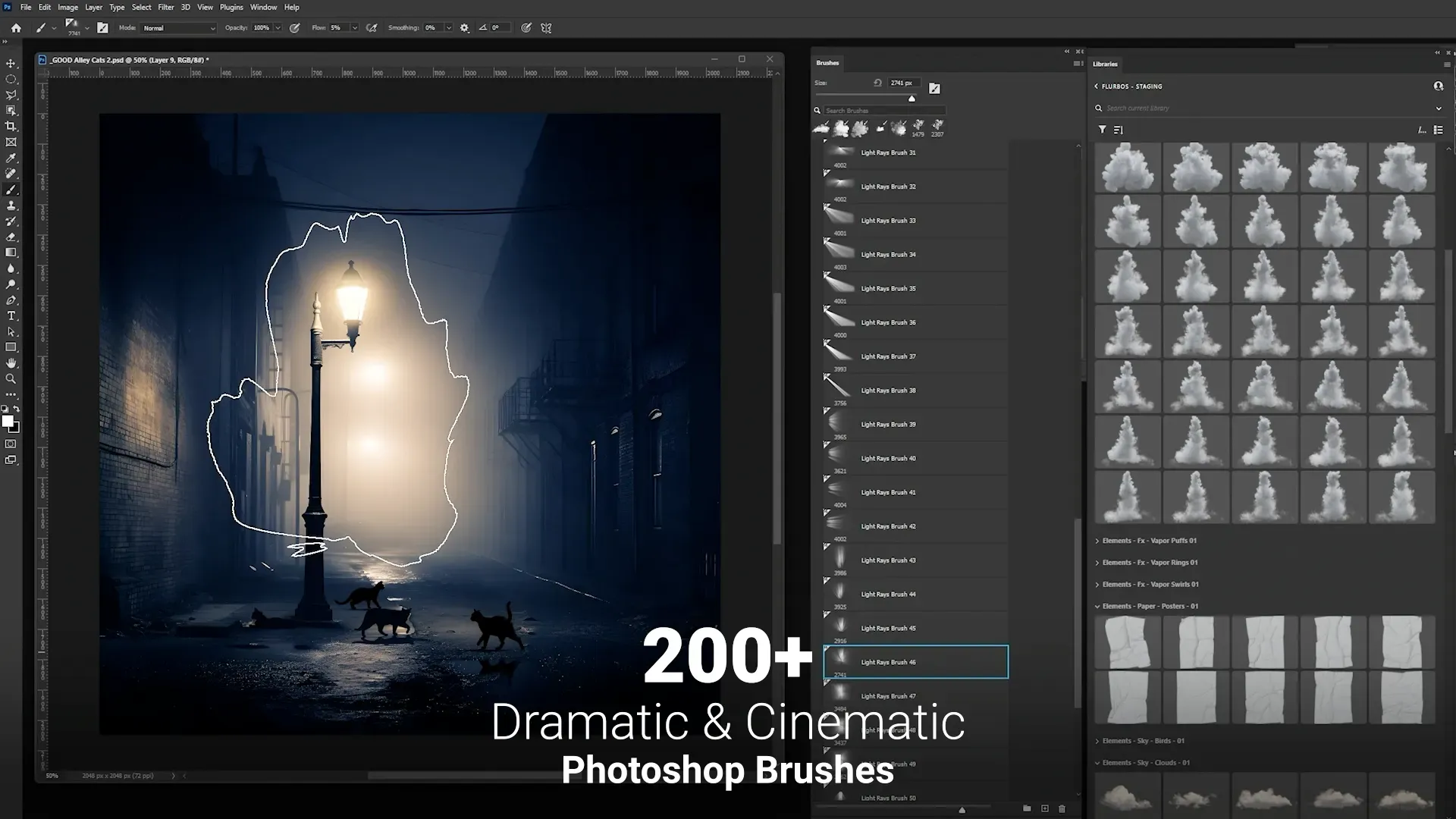Switch to the Brushes panel tab
Image resolution: width=1456 pixels, height=819 pixels.
[x=827, y=63]
